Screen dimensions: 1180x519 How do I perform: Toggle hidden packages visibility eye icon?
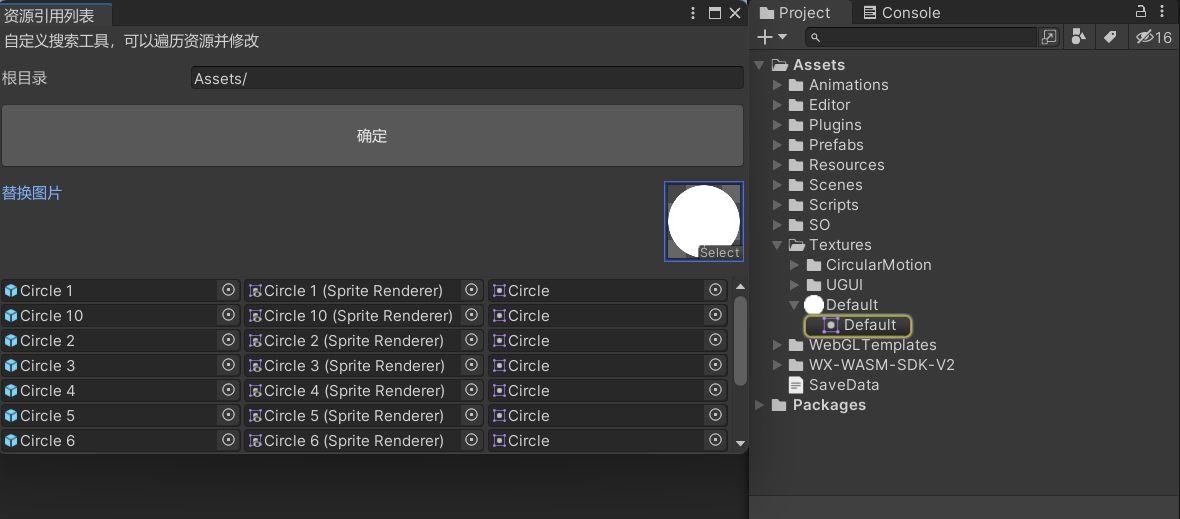(1153, 37)
